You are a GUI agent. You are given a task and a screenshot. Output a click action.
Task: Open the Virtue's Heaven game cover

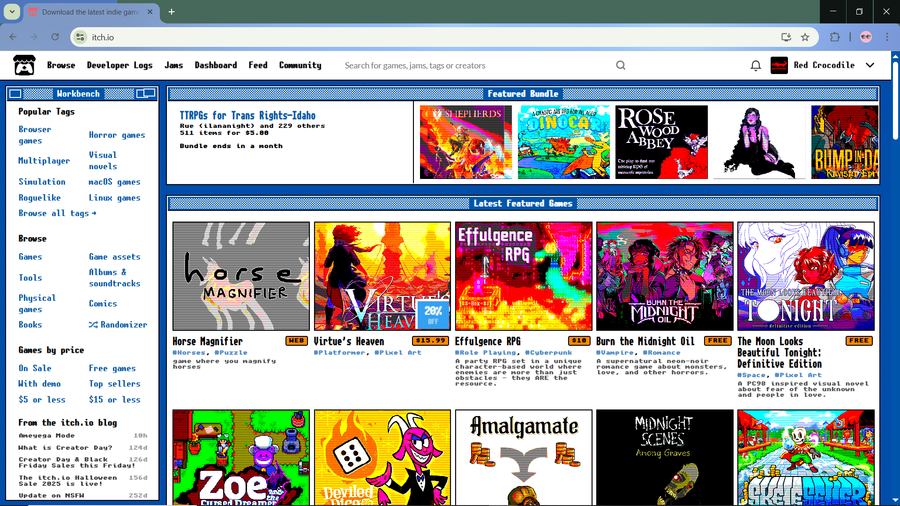tap(382, 276)
